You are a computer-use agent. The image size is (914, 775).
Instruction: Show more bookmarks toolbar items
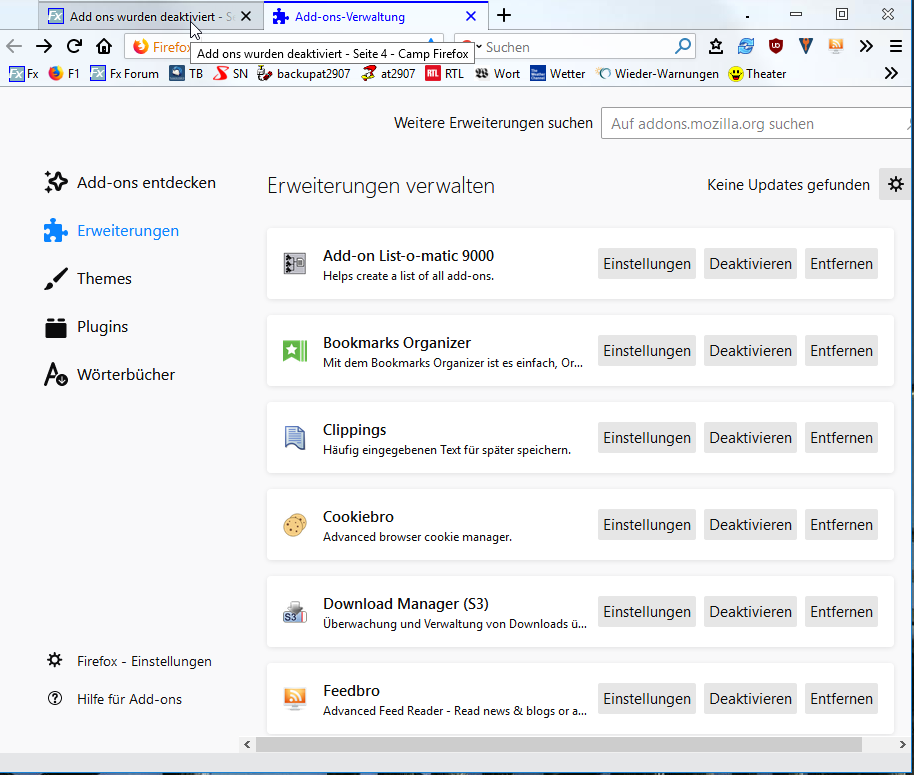tap(891, 73)
